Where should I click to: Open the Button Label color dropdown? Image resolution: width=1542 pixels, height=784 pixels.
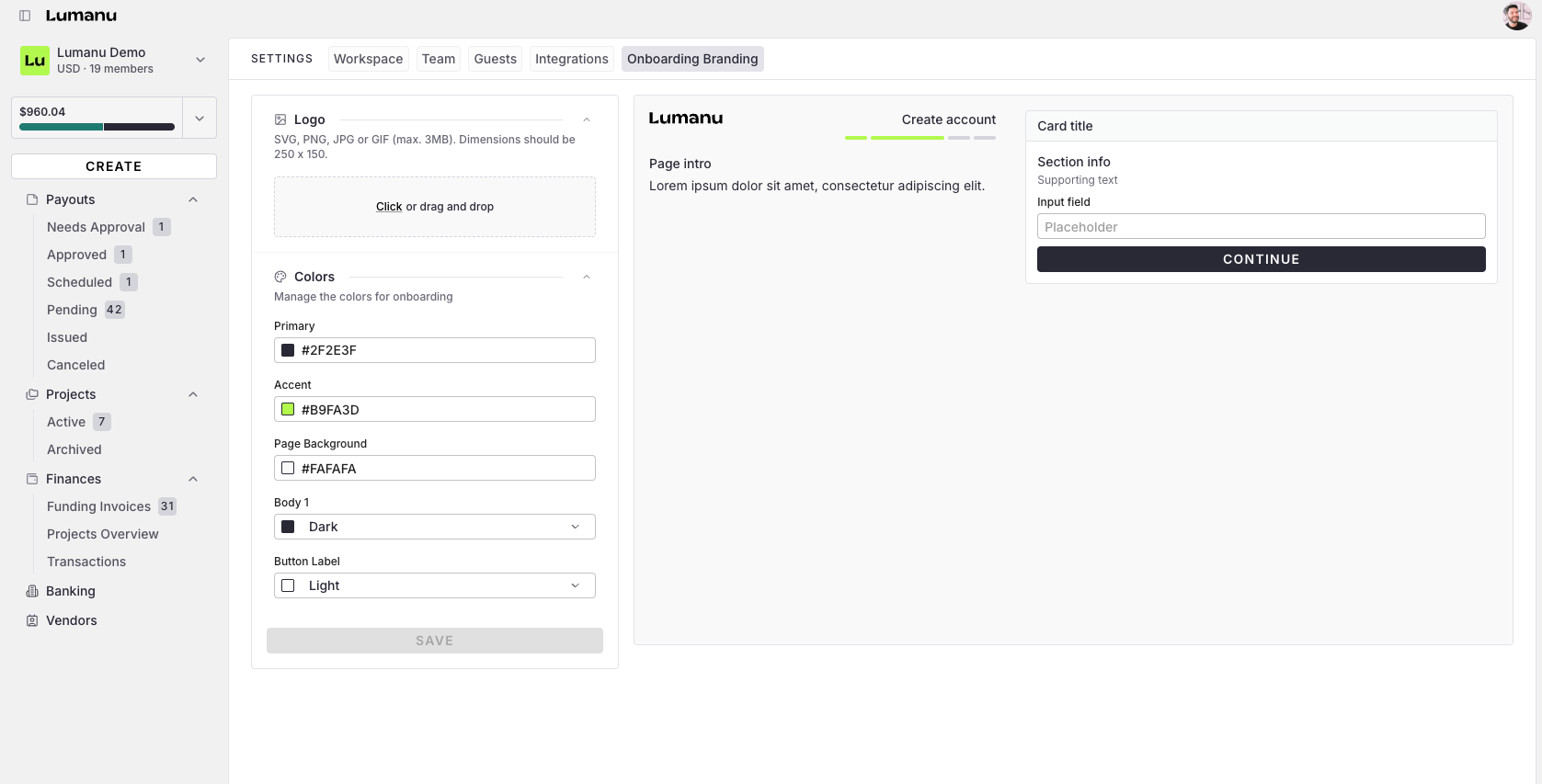pyautogui.click(x=435, y=585)
